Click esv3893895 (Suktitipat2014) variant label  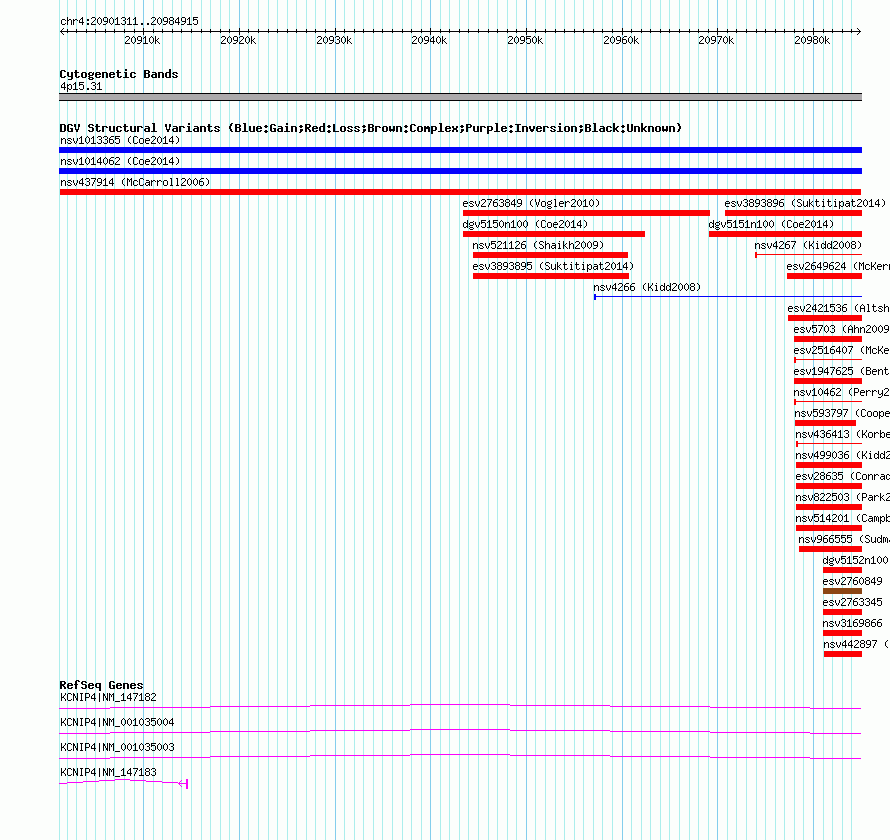(553, 266)
